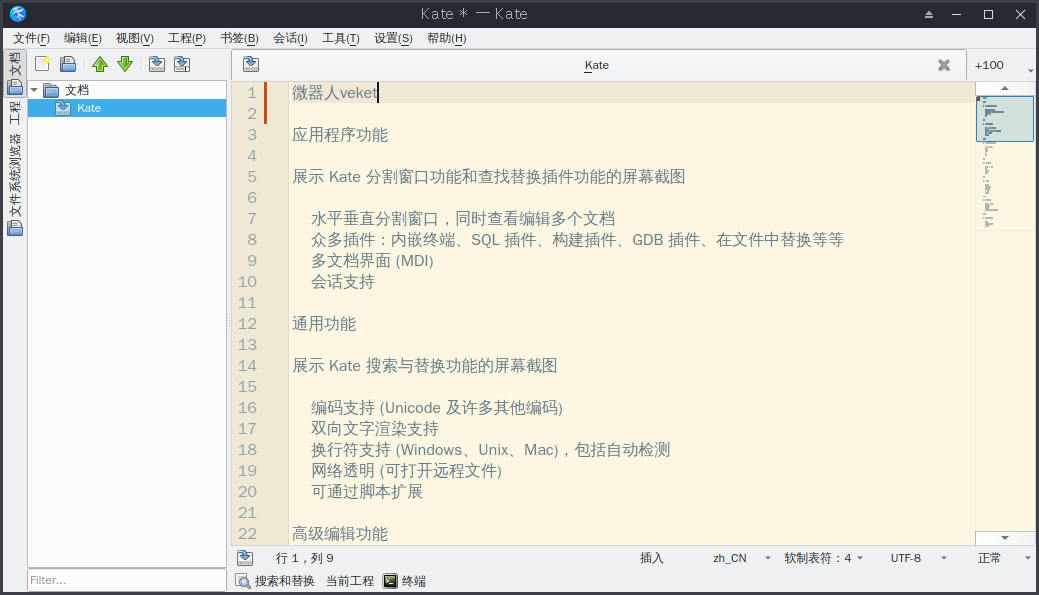Screen dimensions: 1039x595
Task: Open the 设置(S) menu
Action: pyautogui.click(x=393, y=38)
